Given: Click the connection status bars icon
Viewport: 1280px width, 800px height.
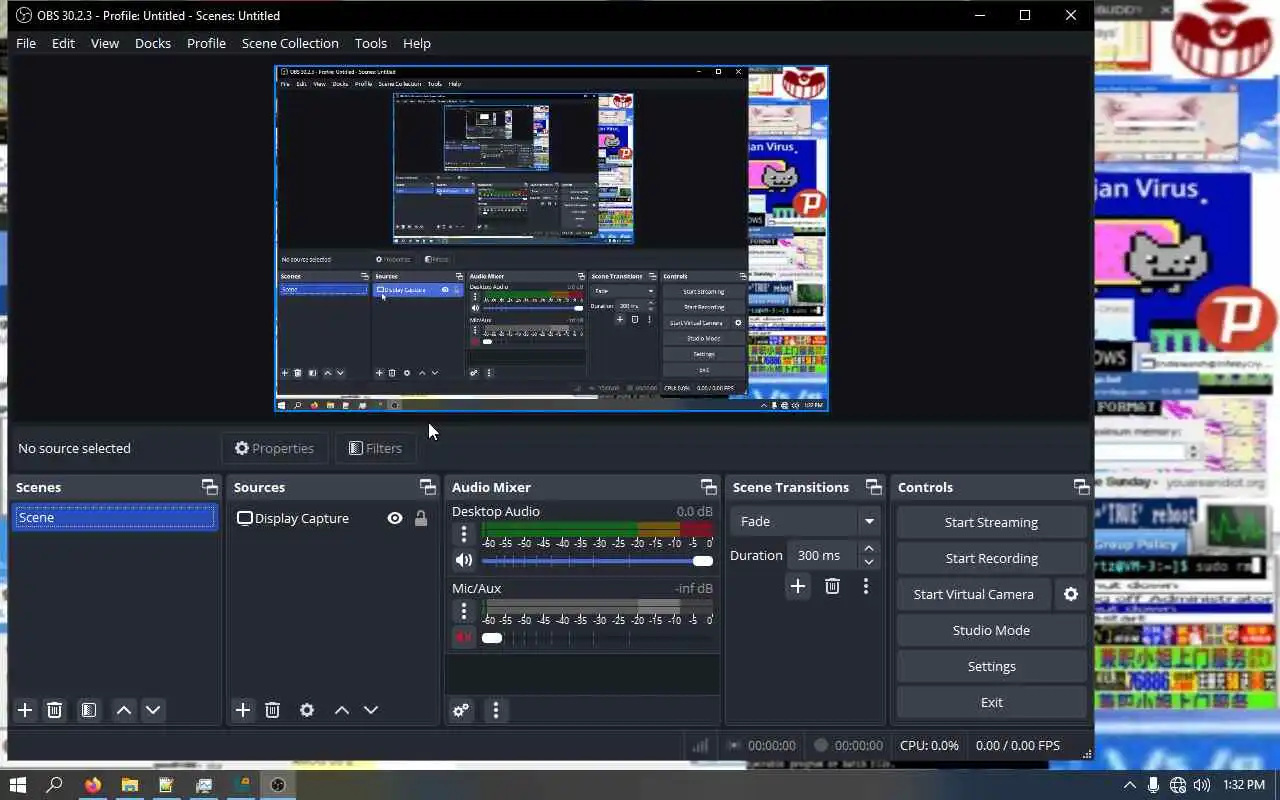Looking at the screenshot, I should 700,745.
